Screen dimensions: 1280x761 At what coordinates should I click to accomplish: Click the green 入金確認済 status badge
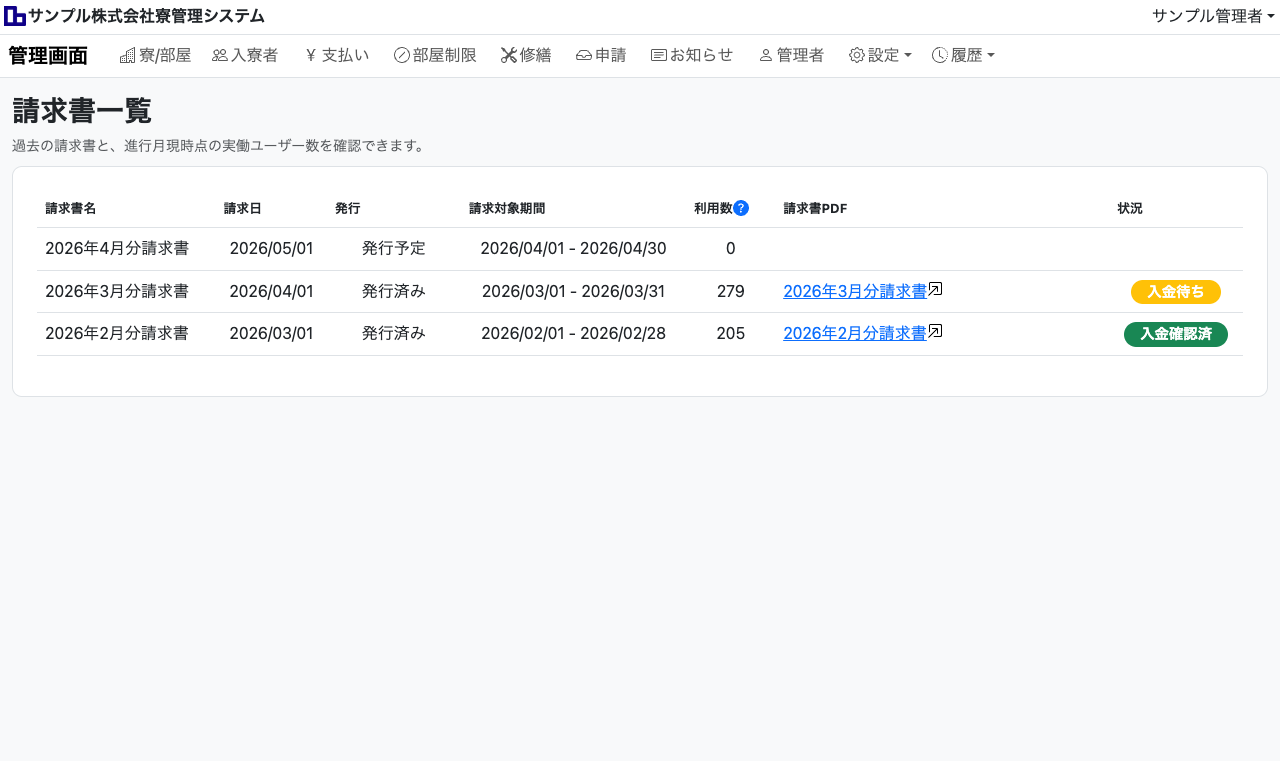(1175, 334)
